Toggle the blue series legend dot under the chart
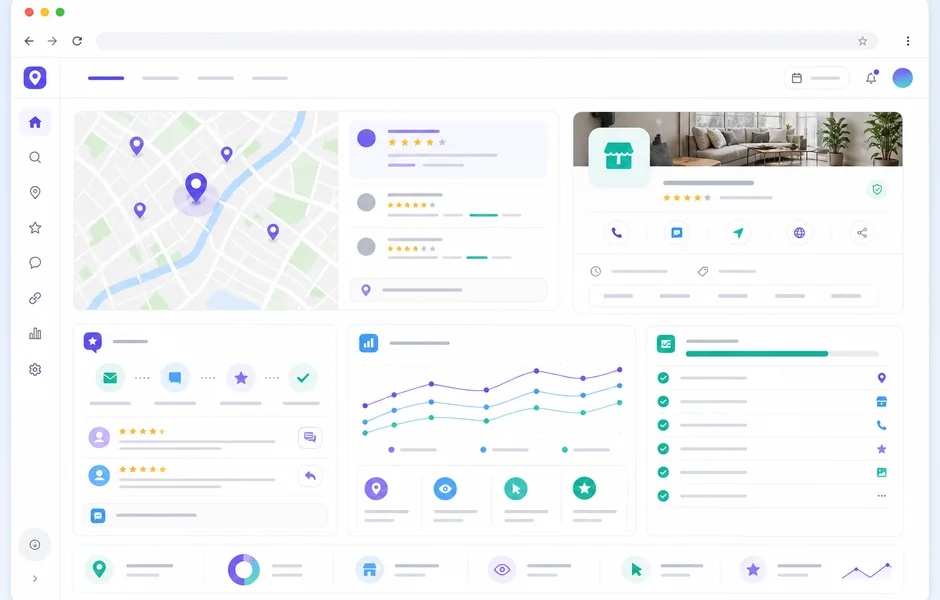This screenshot has height=600, width=940. (483, 450)
